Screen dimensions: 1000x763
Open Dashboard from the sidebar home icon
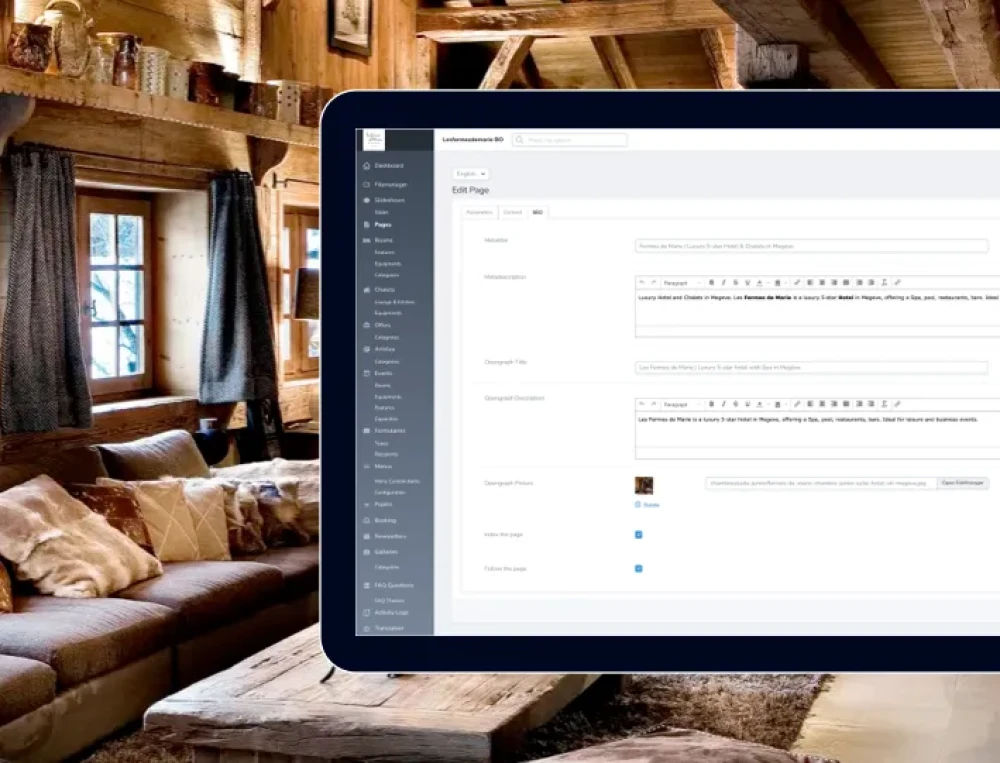point(367,165)
